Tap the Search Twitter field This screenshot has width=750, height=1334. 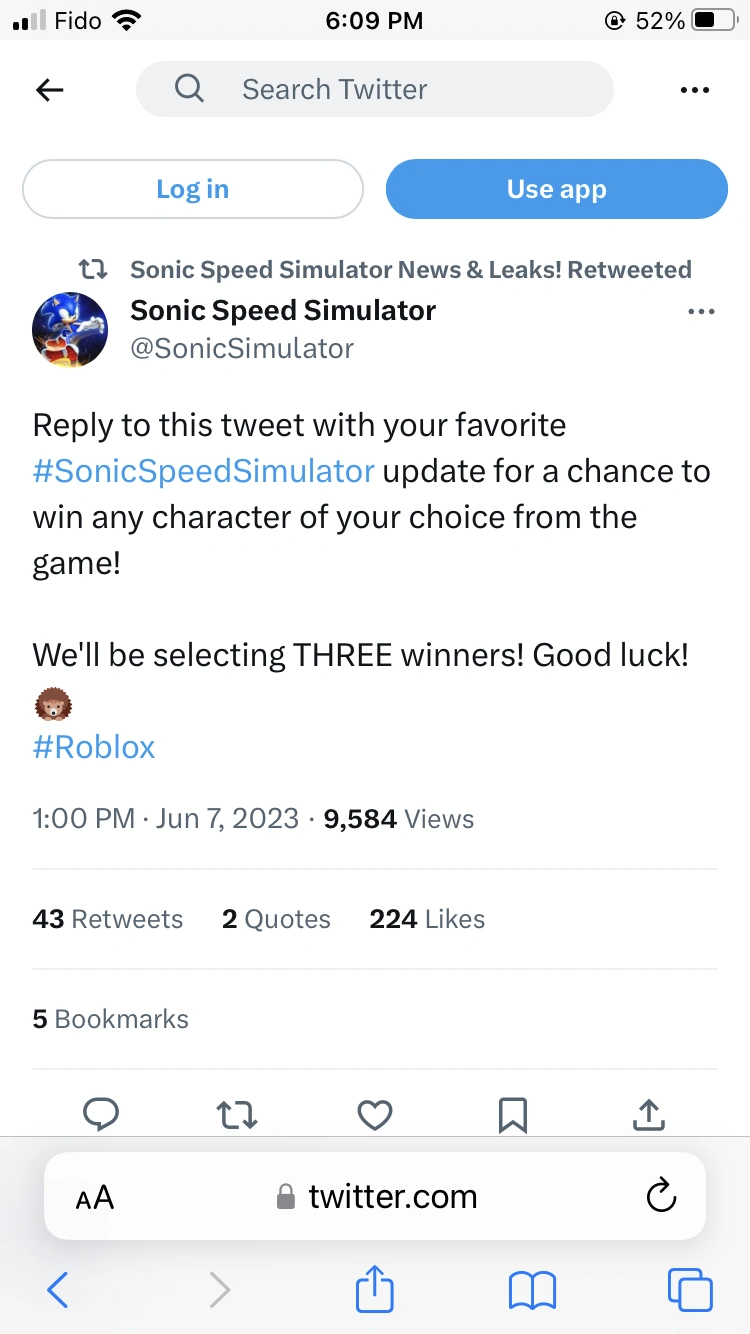[375, 90]
